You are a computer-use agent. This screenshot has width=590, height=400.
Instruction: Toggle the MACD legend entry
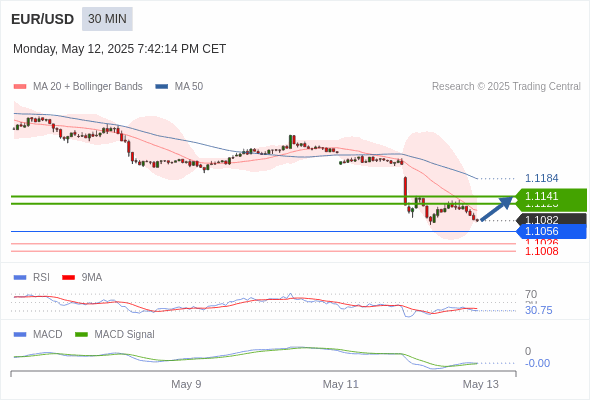[38, 334]
